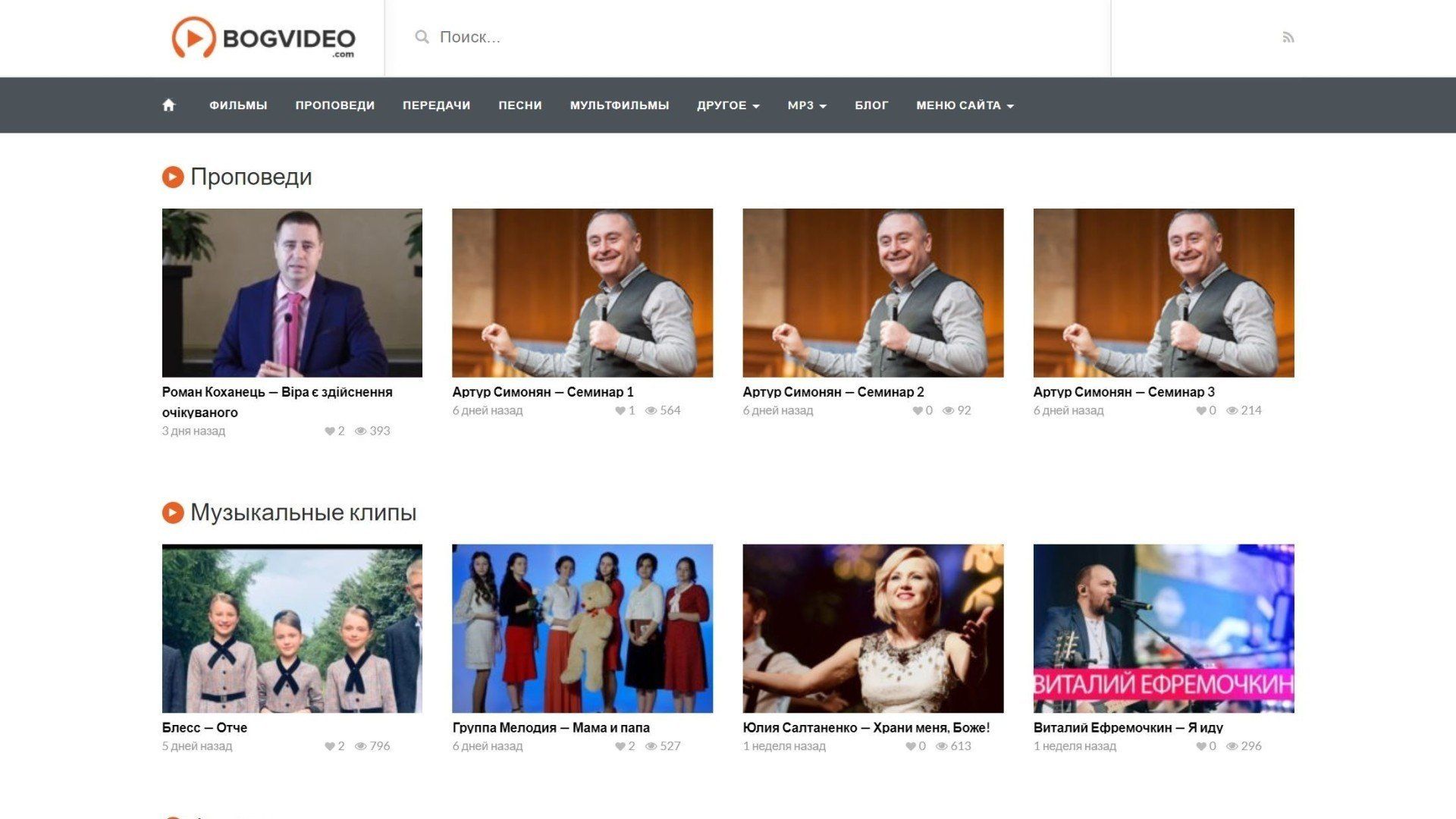Screen dimensions: 1456x819
Task: Click the search magnifier icon
Action: pos(422,37)
